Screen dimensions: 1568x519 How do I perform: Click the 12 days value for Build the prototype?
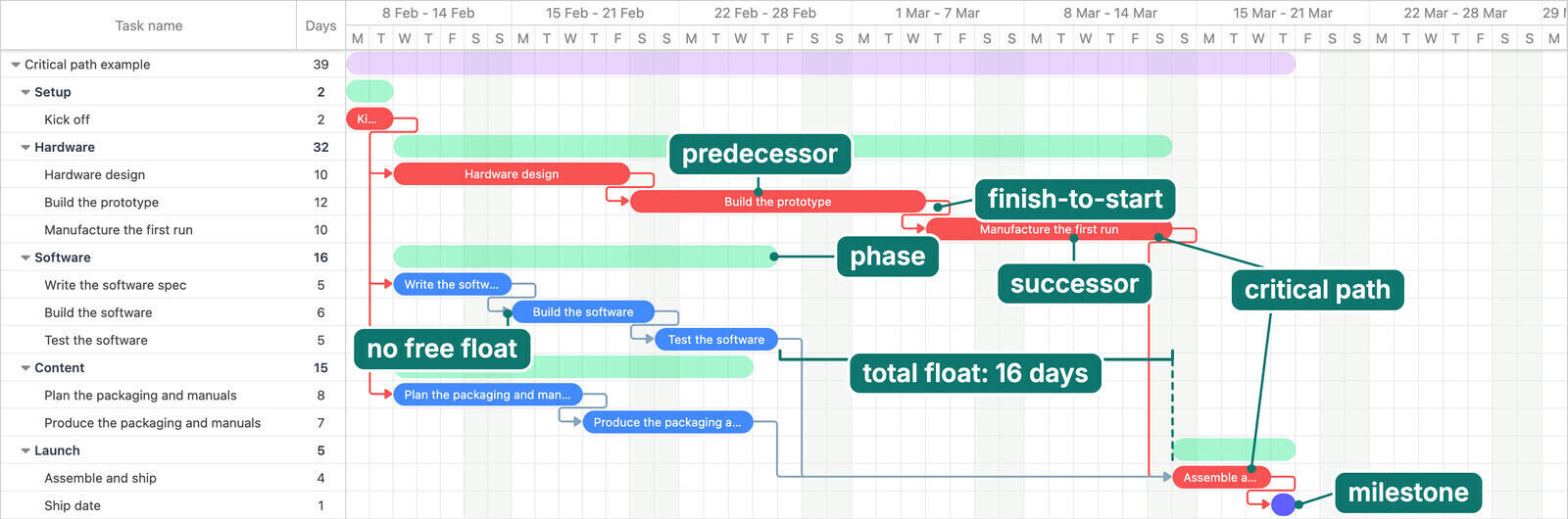320,202
